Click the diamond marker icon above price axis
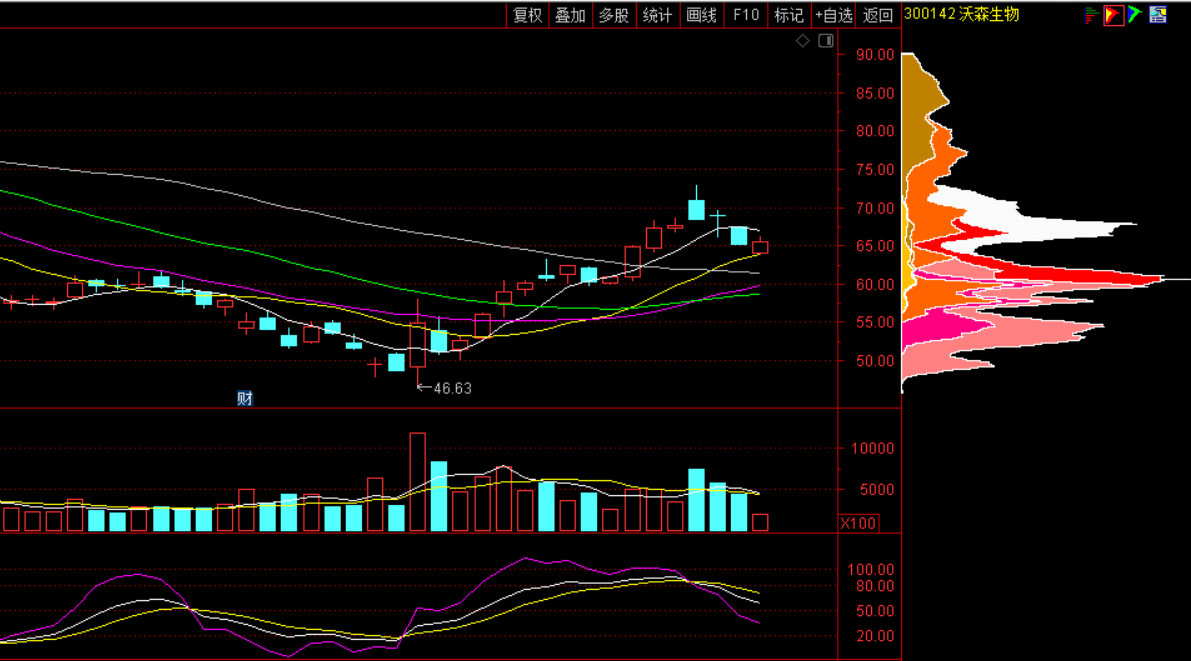 click(802, 41)
